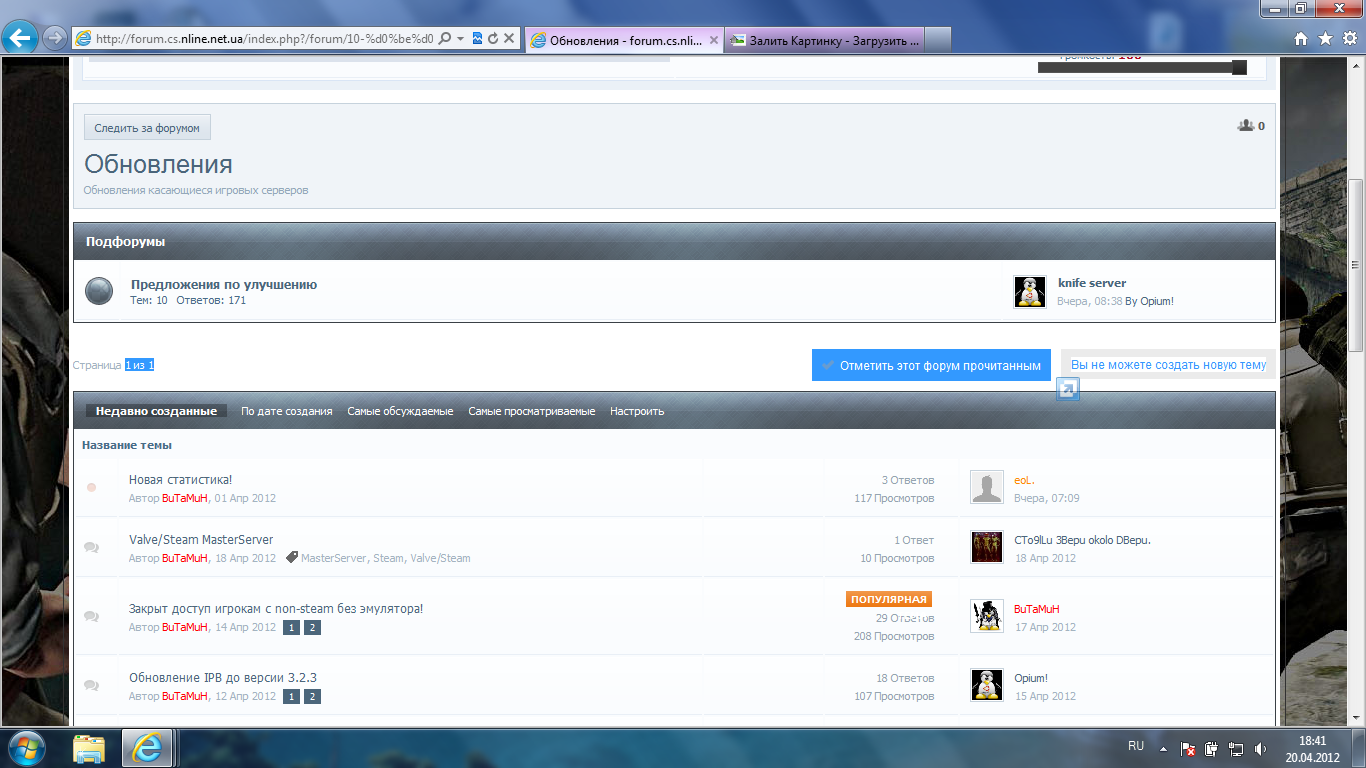The width and height of the screenshot is (1366, 768).
Task: Open the Предложения по улучшению subforum
Action: click(x=224, y=284)
